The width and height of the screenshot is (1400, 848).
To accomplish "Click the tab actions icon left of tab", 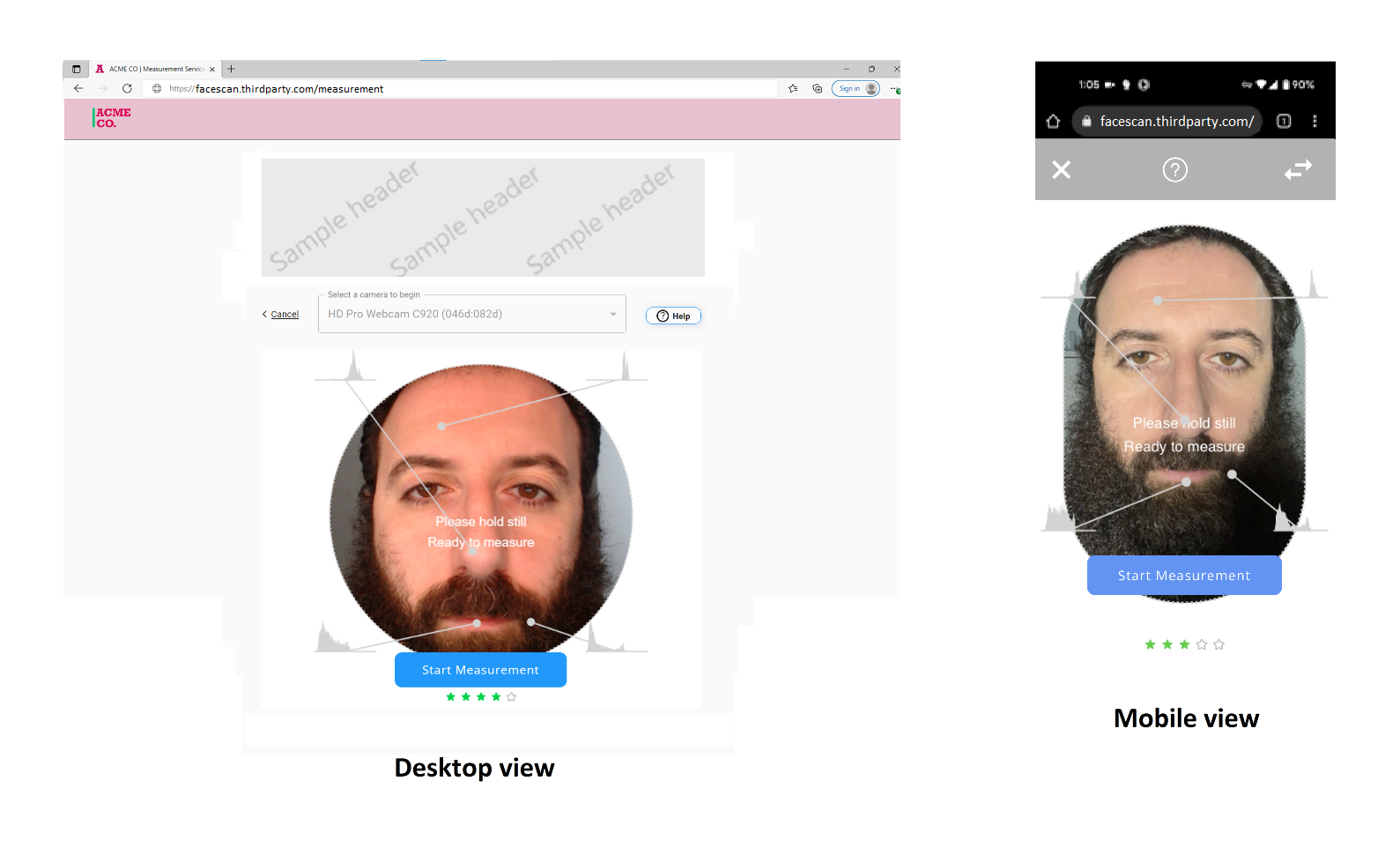I will click(x=77, y=69).
